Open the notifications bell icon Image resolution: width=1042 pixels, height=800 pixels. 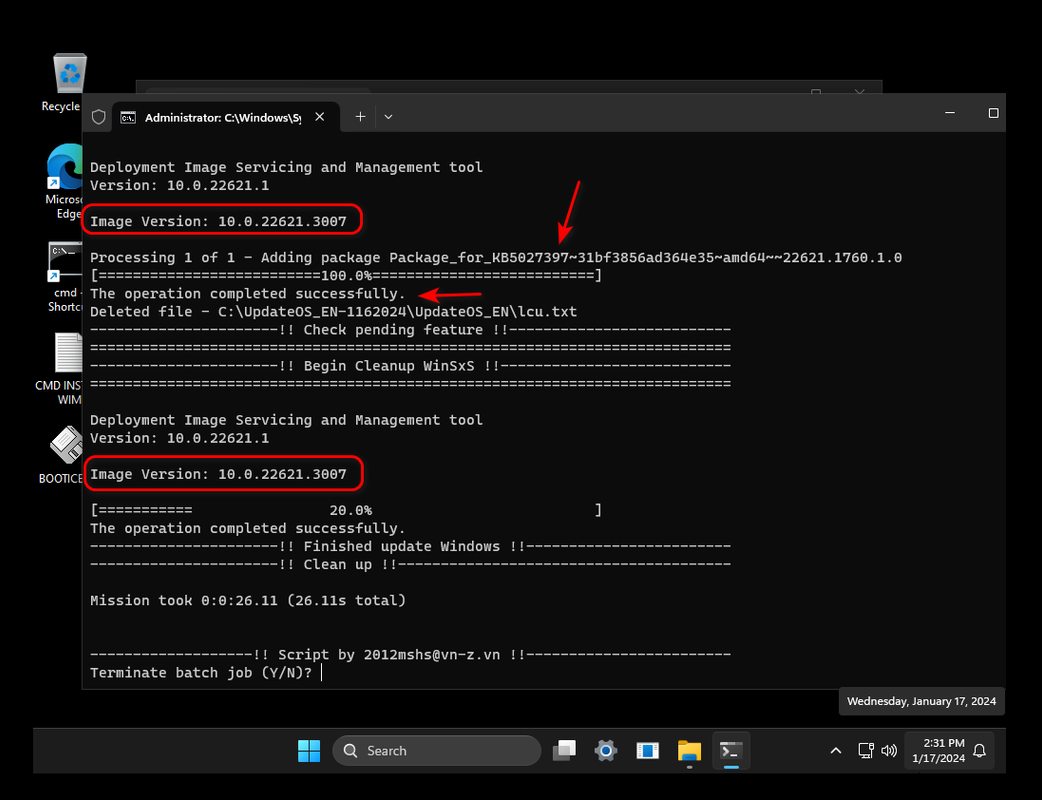click(x=980, y=751)
